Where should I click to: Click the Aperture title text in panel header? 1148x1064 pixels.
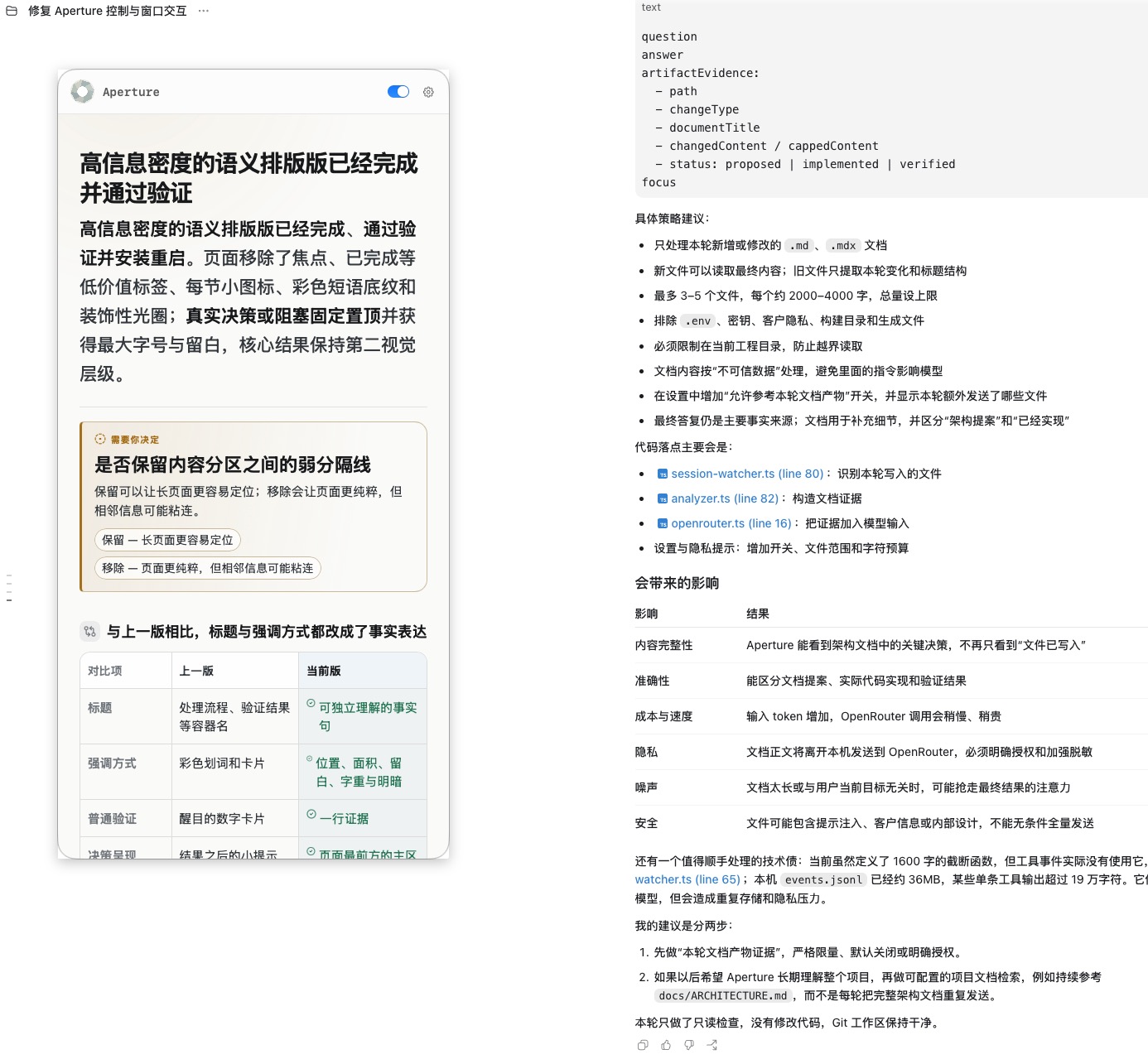click(131, 92)
